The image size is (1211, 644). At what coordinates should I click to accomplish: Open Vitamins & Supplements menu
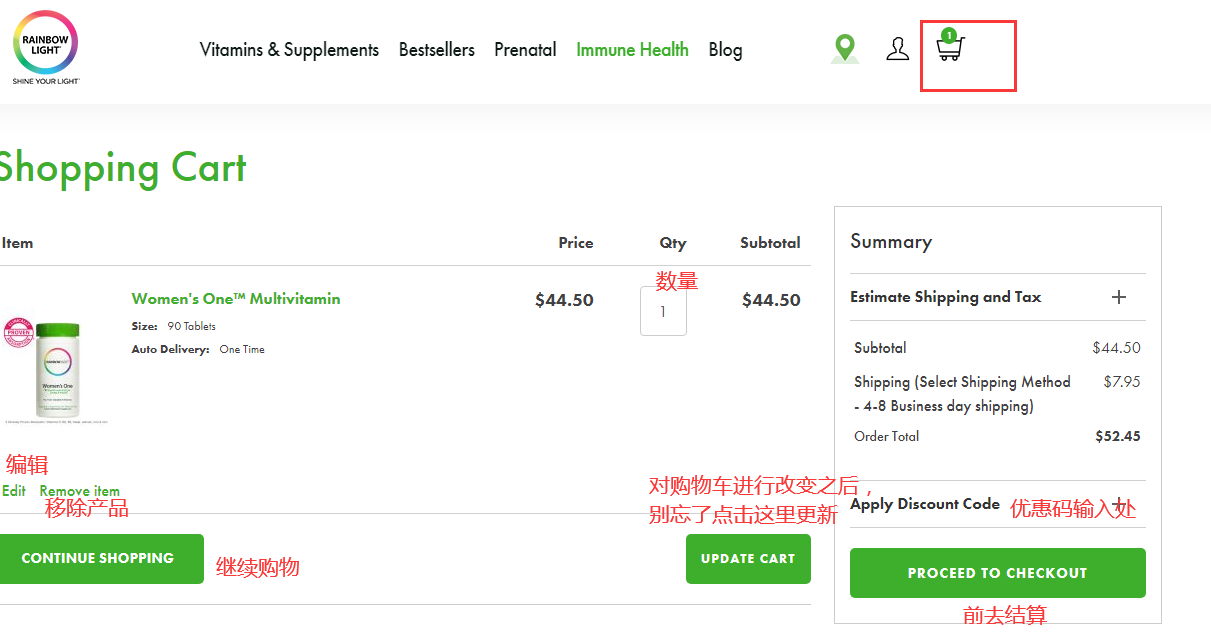click(x=289, y=49)
